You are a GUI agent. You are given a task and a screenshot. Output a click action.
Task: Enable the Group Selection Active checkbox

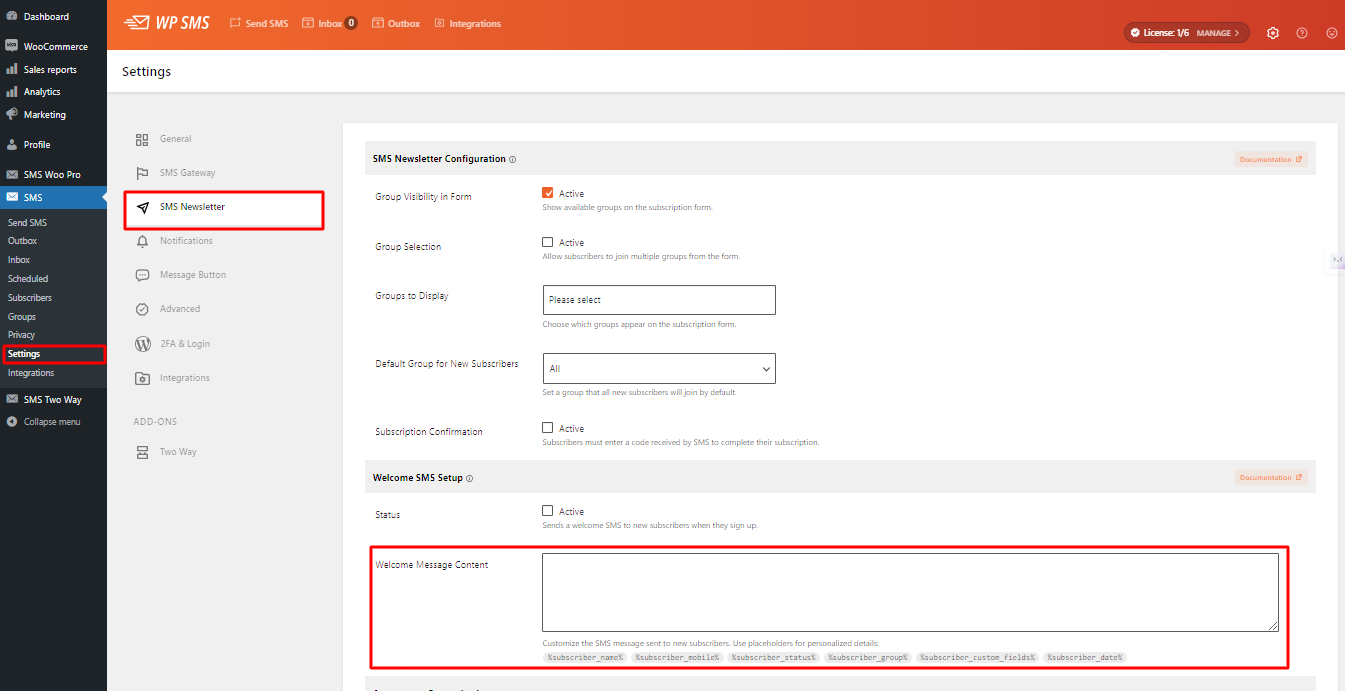point(548,242)
